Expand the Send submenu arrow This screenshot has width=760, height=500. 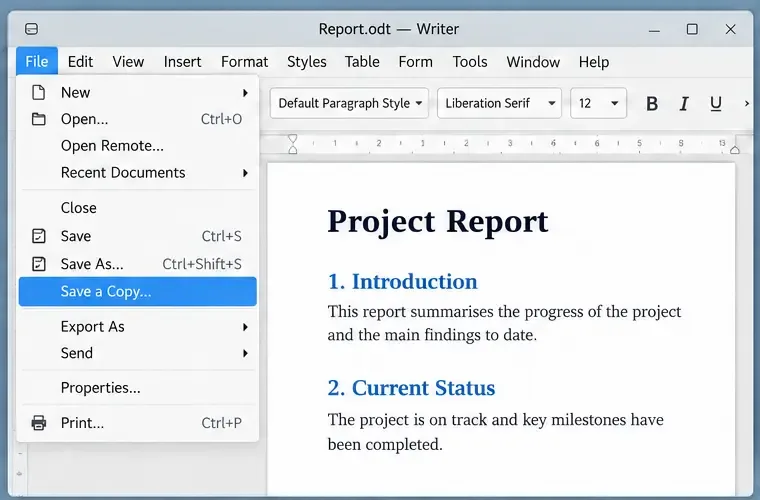(x=245, y=353)
